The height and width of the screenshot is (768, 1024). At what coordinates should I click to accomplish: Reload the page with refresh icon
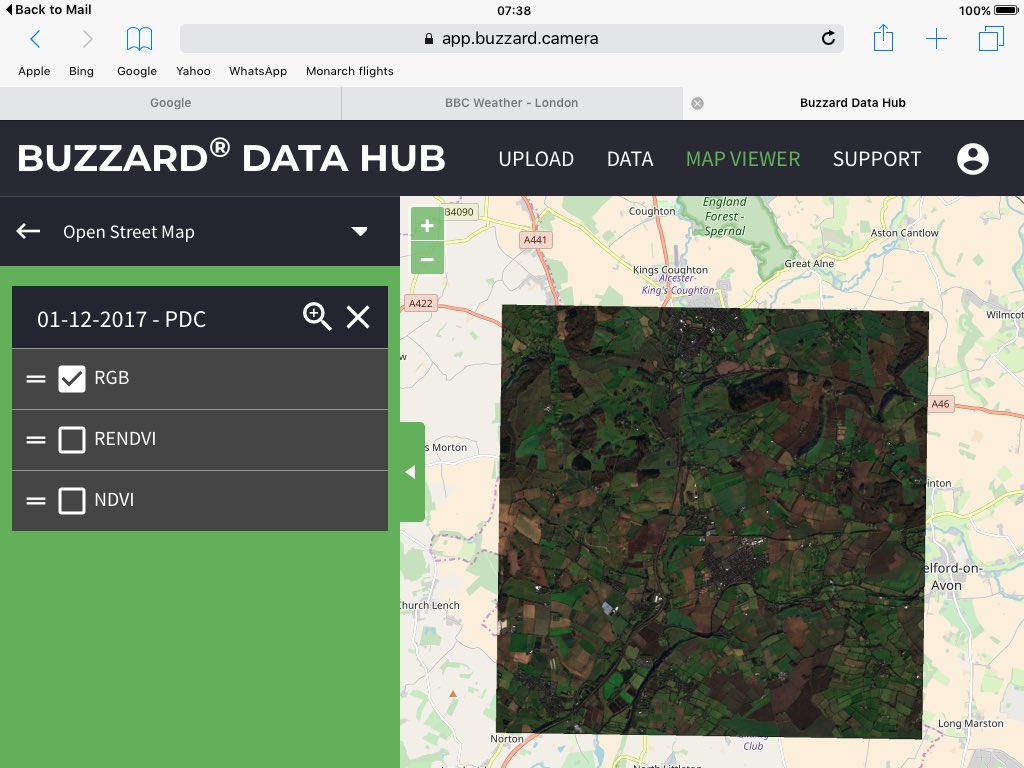[827, 39]
